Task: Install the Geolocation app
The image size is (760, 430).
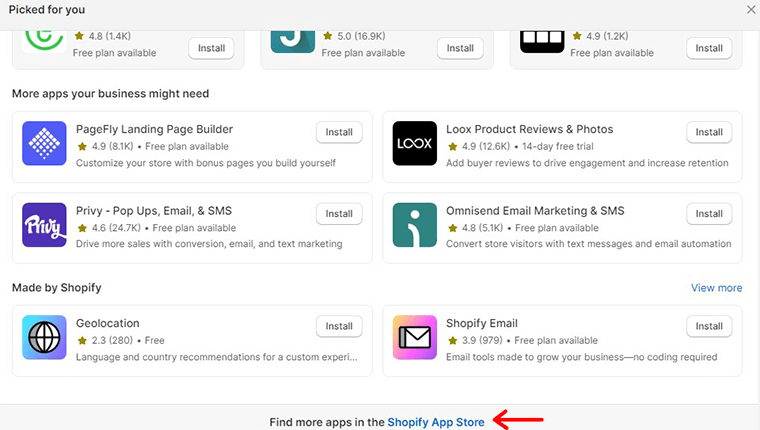Action: click(339, 326)
